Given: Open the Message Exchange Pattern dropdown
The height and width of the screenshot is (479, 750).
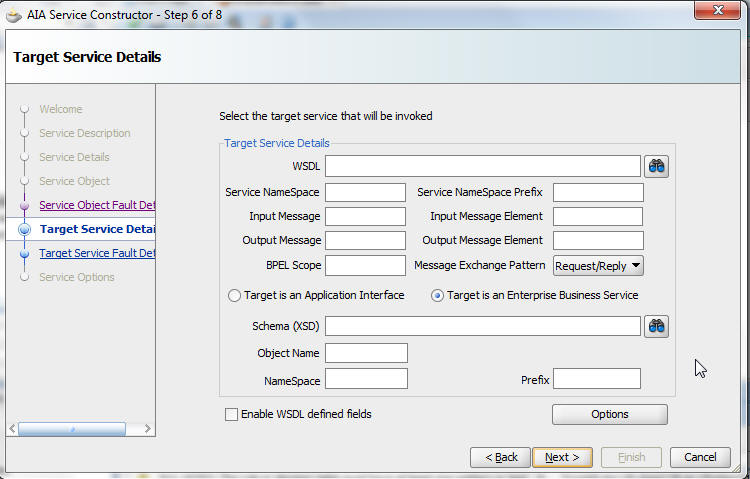Looking at the screenshot, I should click(x=598, y=266).
